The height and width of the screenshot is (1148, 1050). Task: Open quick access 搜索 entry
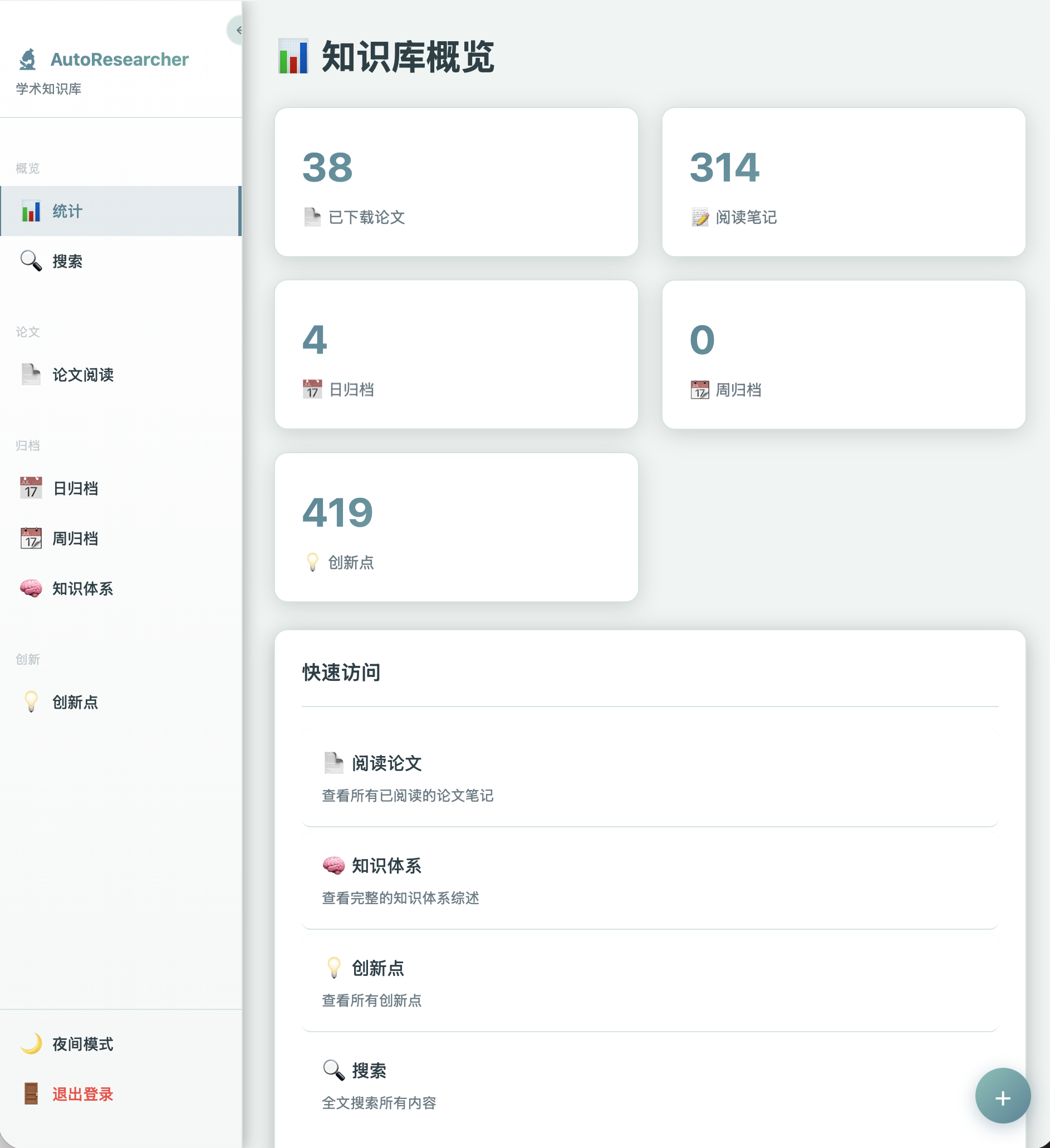pos(650,1085)
